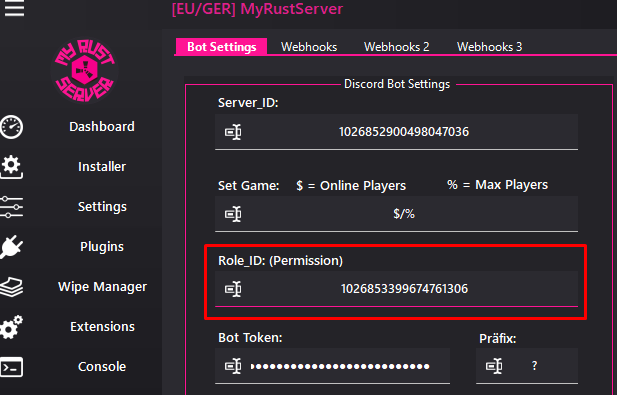The height and width of the screenshot is (395, 617).
Task: Click the text cursor icon in Set Game field
Action: click(233, 214)
